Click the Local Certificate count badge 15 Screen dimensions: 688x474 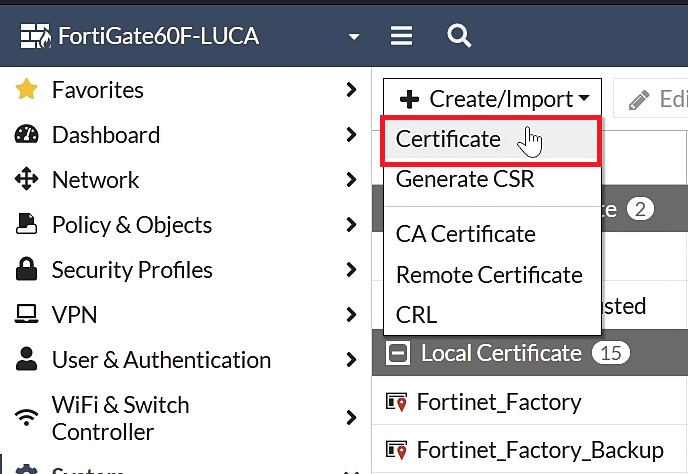pos(611,353)
